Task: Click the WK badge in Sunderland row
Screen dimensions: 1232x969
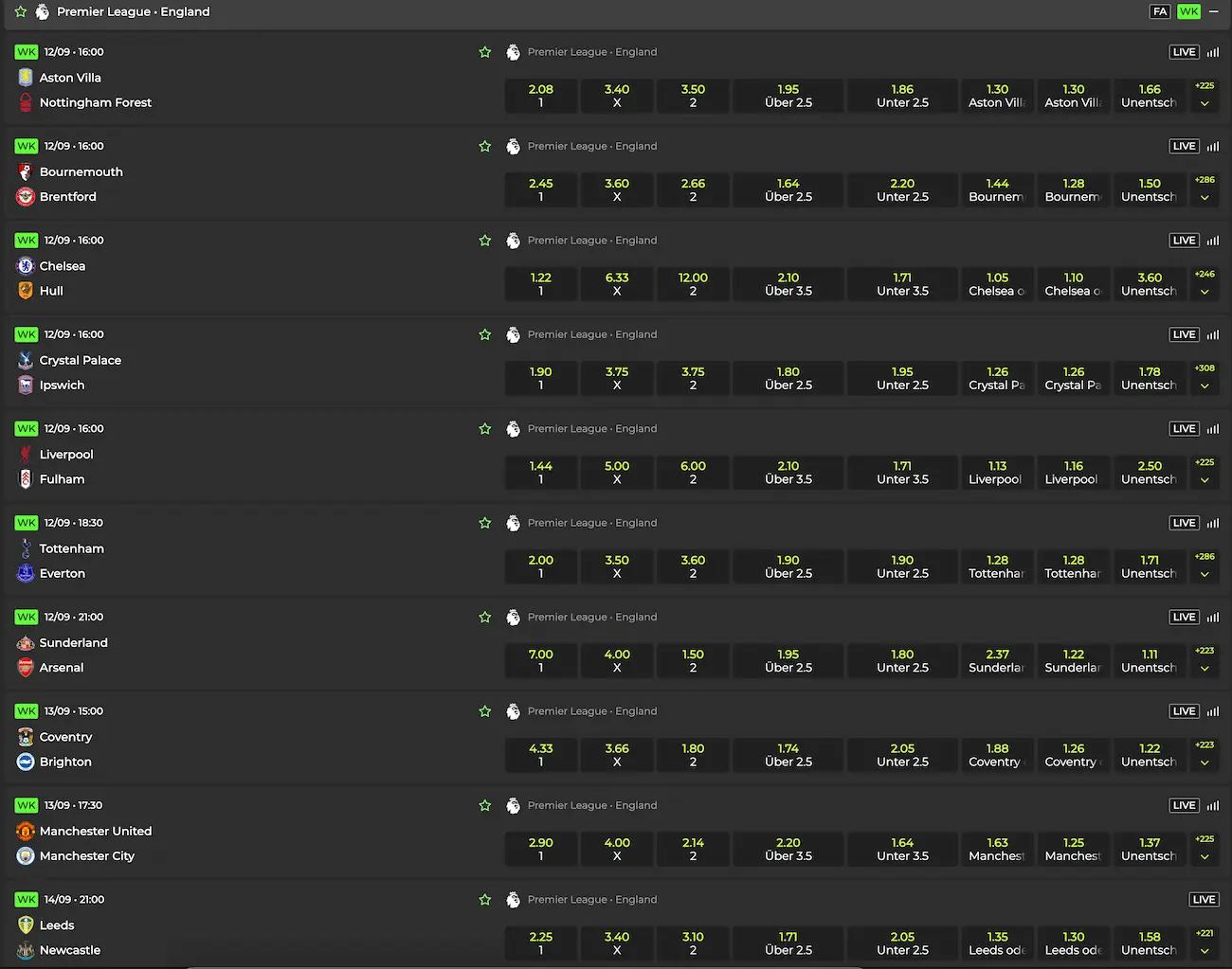Action: (27, 617)
